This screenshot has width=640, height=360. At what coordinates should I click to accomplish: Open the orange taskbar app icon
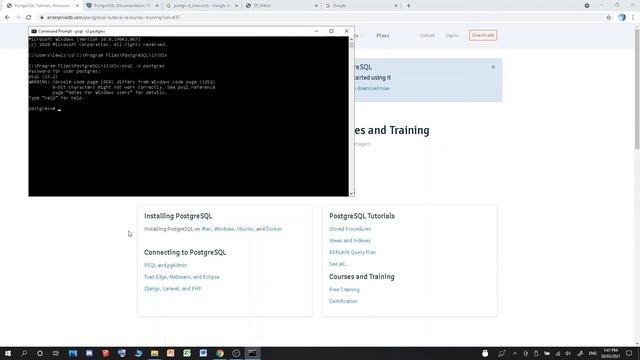(x=171, y=353)
